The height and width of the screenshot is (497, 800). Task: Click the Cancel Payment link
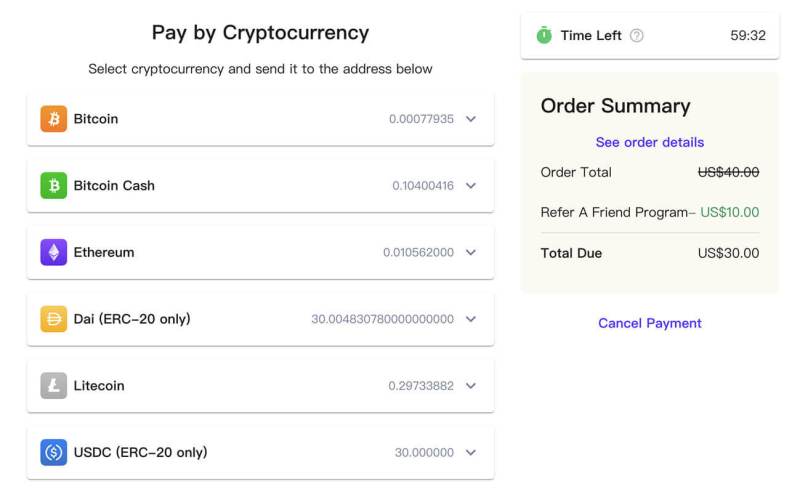click(650, 323)
